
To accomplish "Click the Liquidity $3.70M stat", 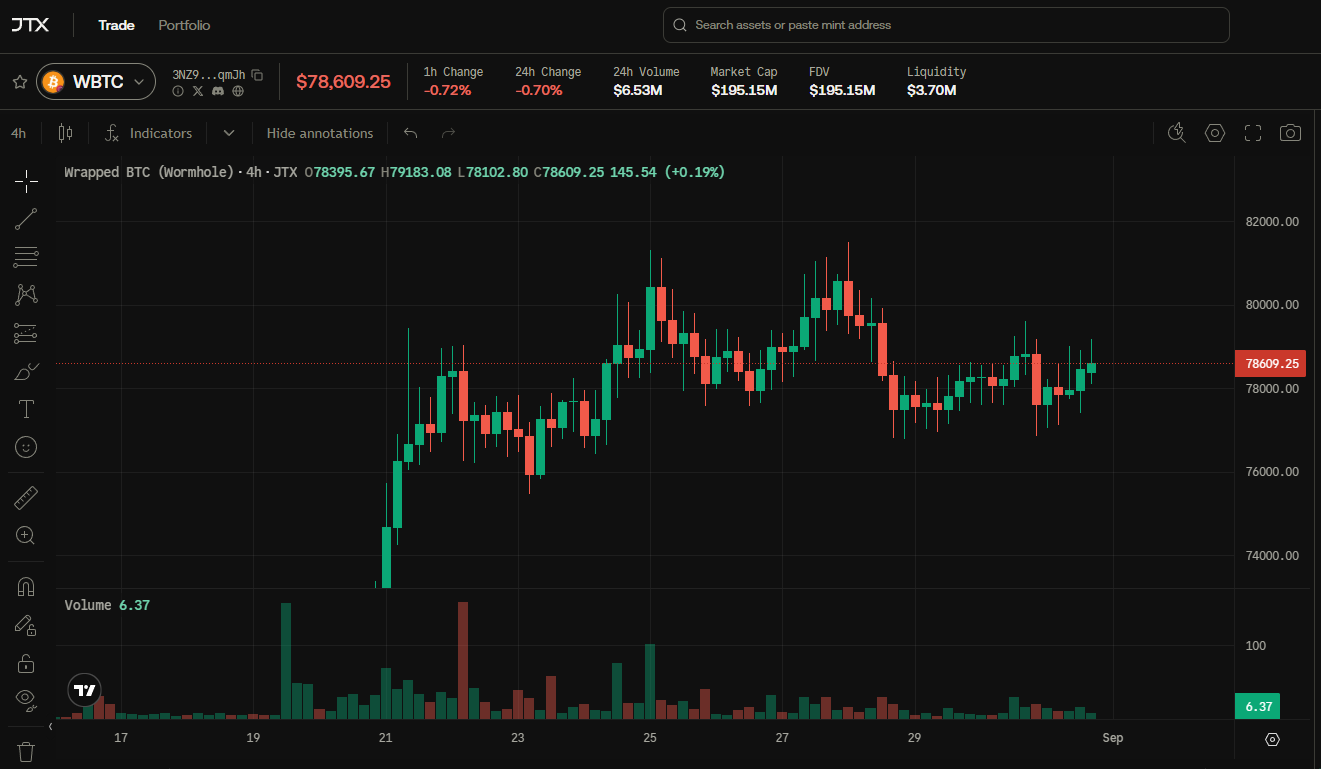I will (936, 81).
